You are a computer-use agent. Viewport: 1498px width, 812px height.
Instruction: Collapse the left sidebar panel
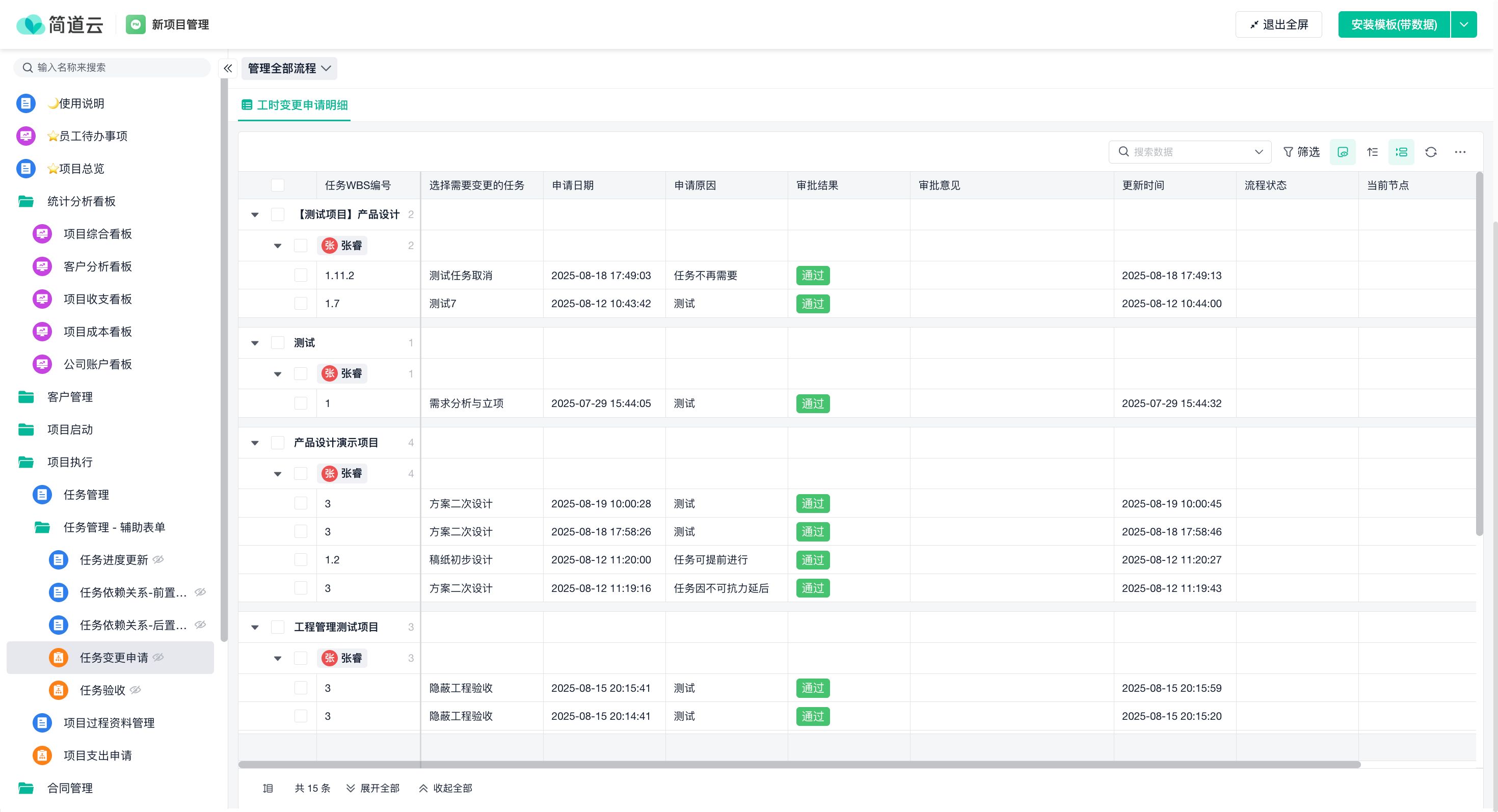(x=227, y=68)
